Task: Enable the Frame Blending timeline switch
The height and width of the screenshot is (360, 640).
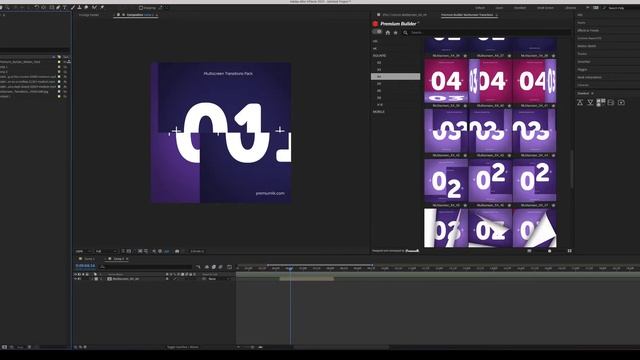Action: pyautogui.click(x=214, y=267)
